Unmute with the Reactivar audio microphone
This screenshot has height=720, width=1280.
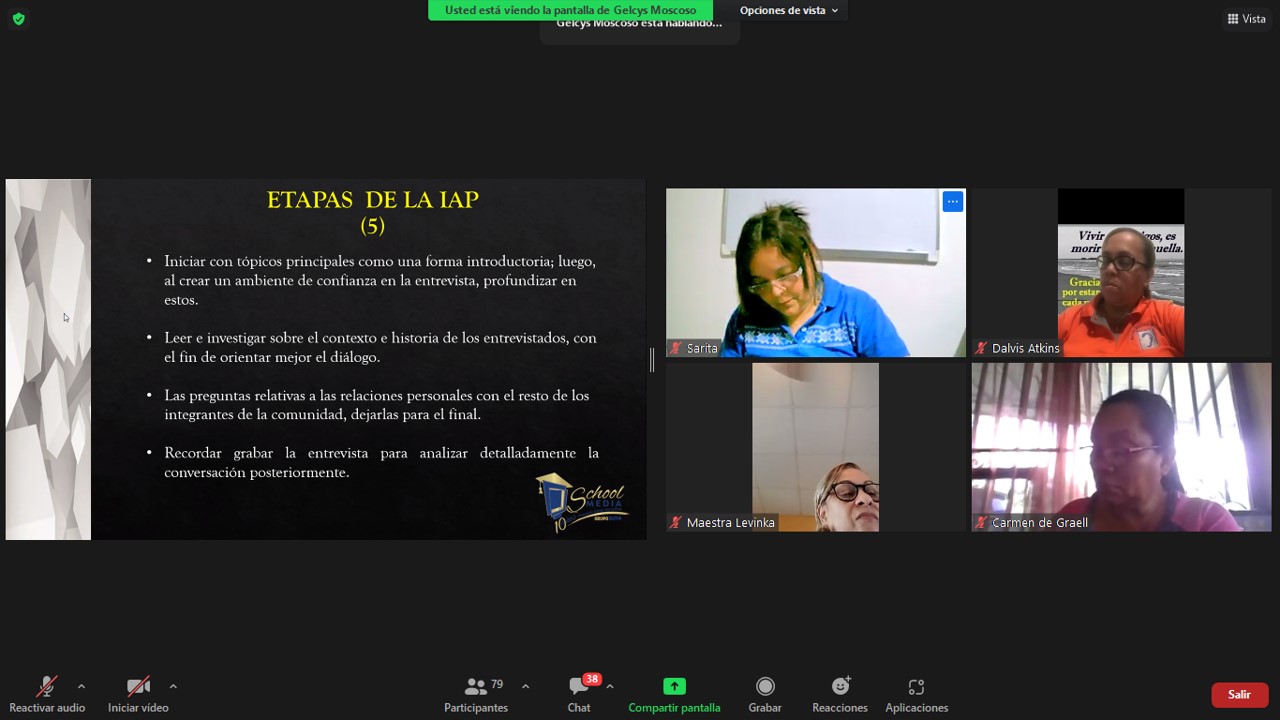point(47,687)
